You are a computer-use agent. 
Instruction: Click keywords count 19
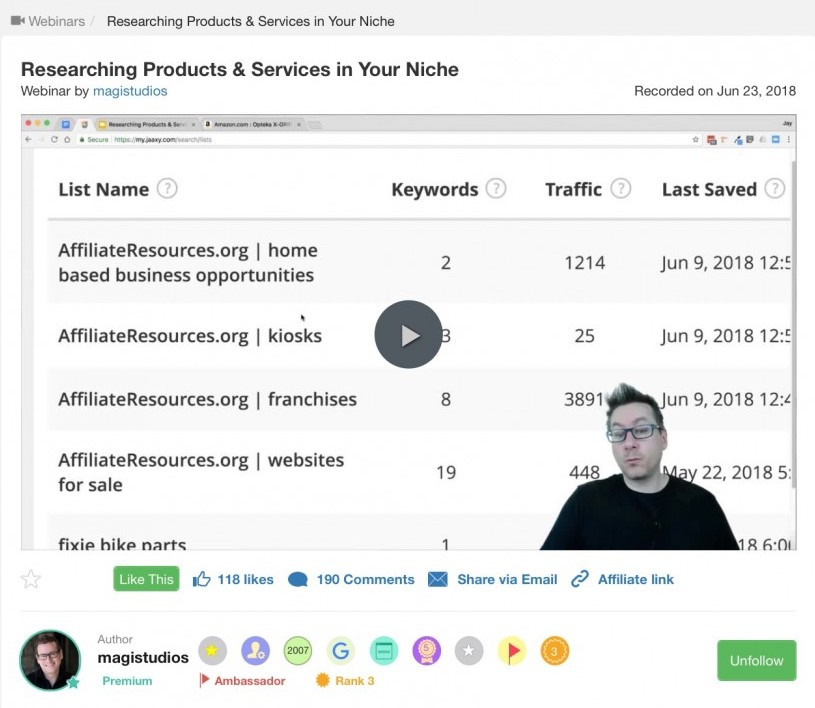pos(446,473)
